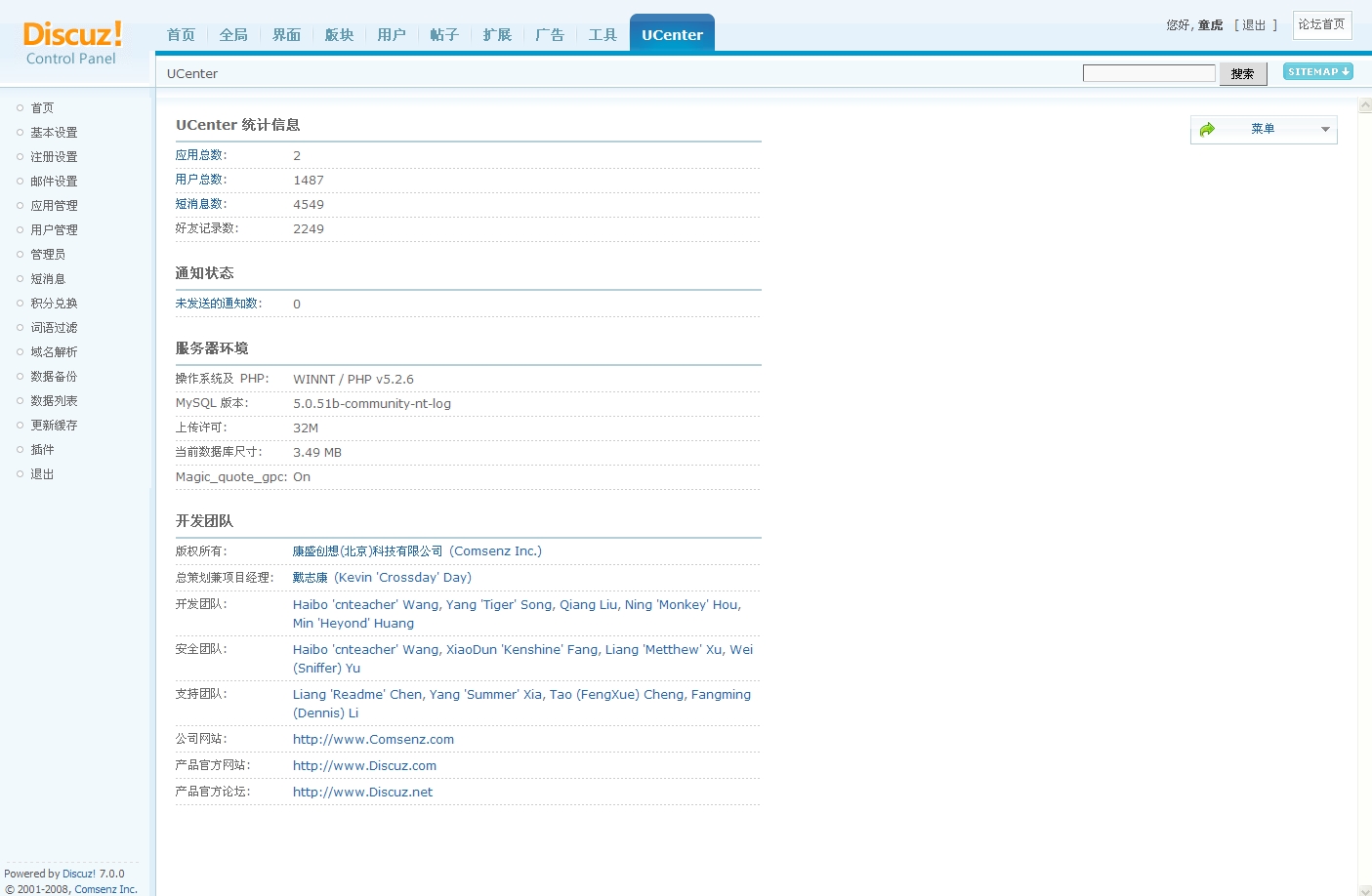
Task: Select the database size 3.49 MB value
Action: pos(317,453)
